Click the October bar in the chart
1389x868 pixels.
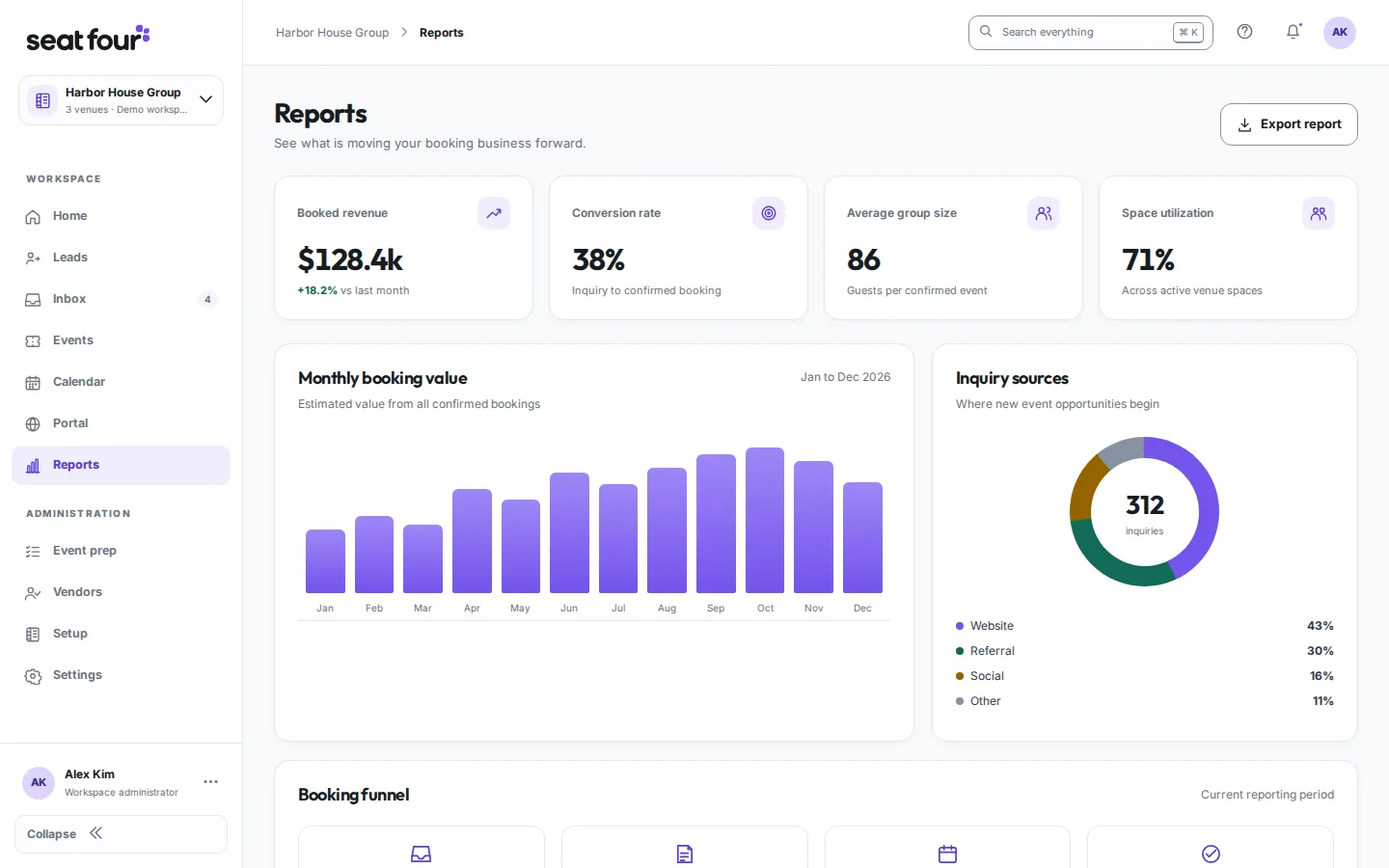tap(765, 520)
